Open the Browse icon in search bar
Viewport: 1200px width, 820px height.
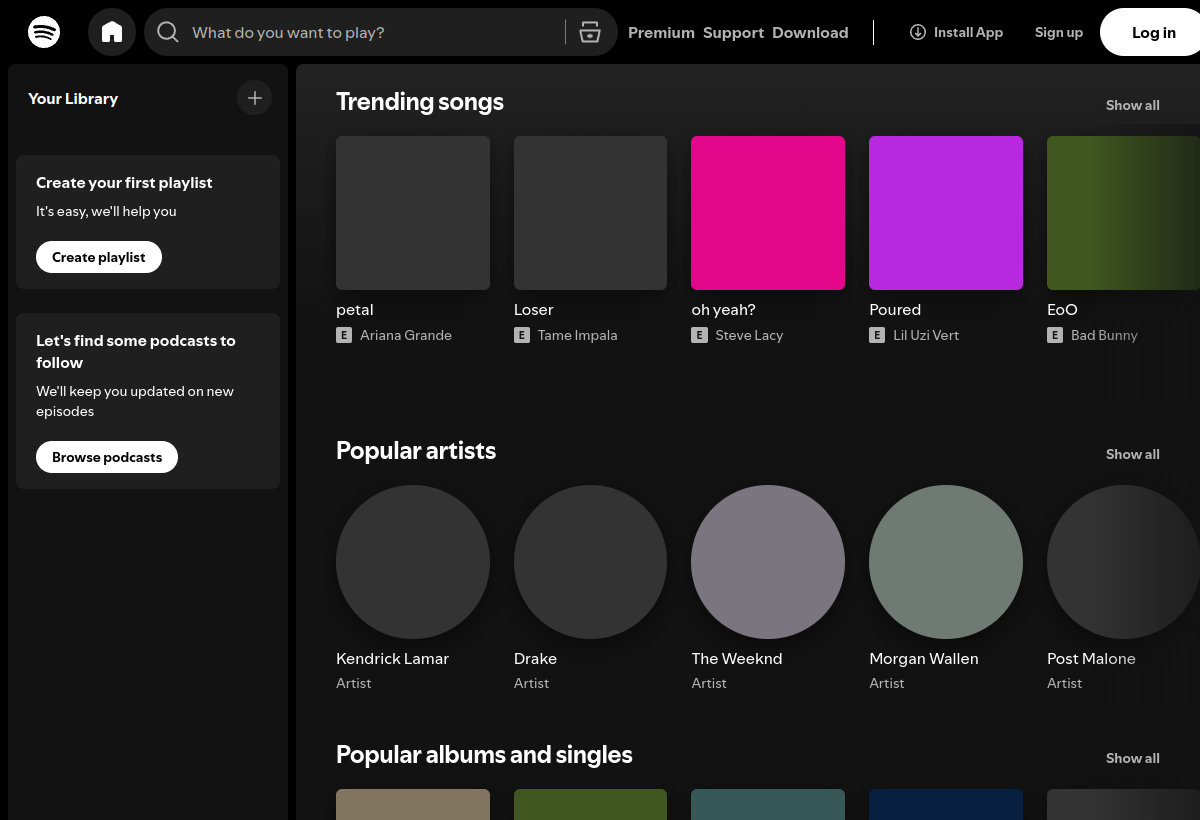click(x=590, y=32)
